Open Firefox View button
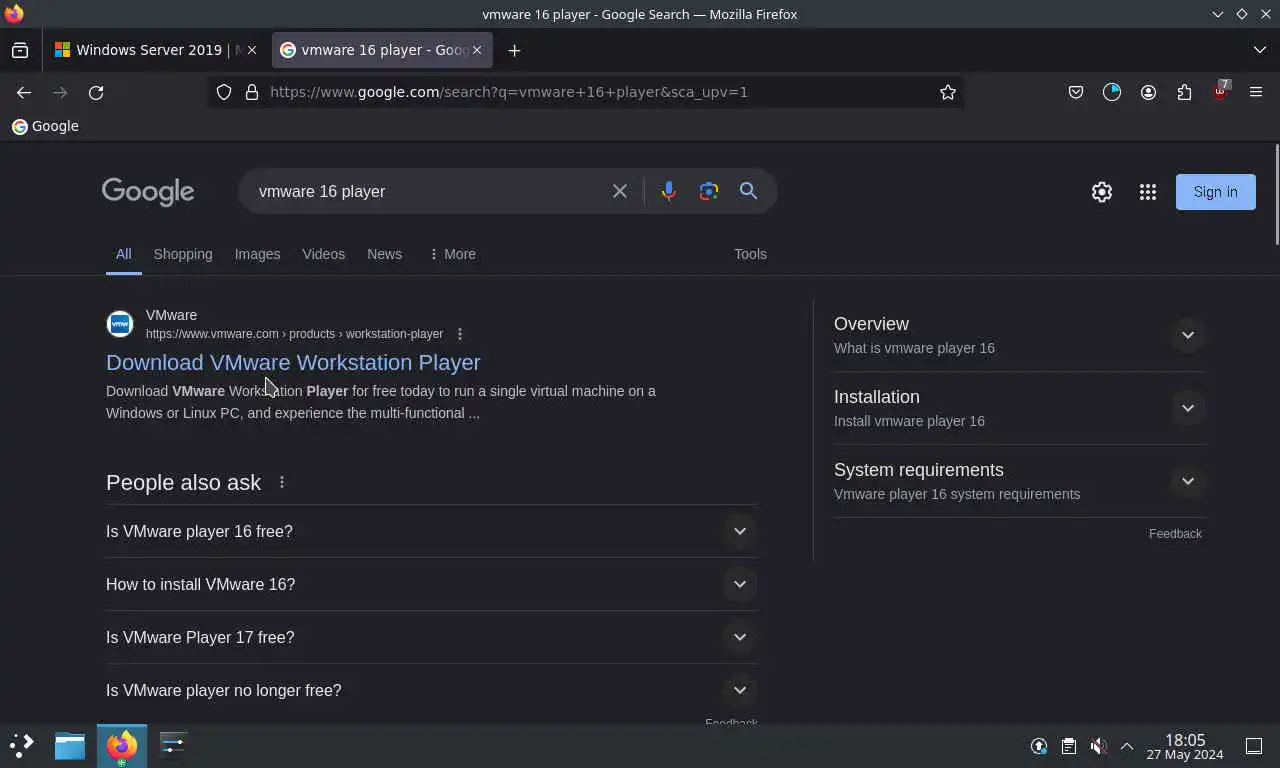The height and width of the screenshot is (768, 1280). 20,50
